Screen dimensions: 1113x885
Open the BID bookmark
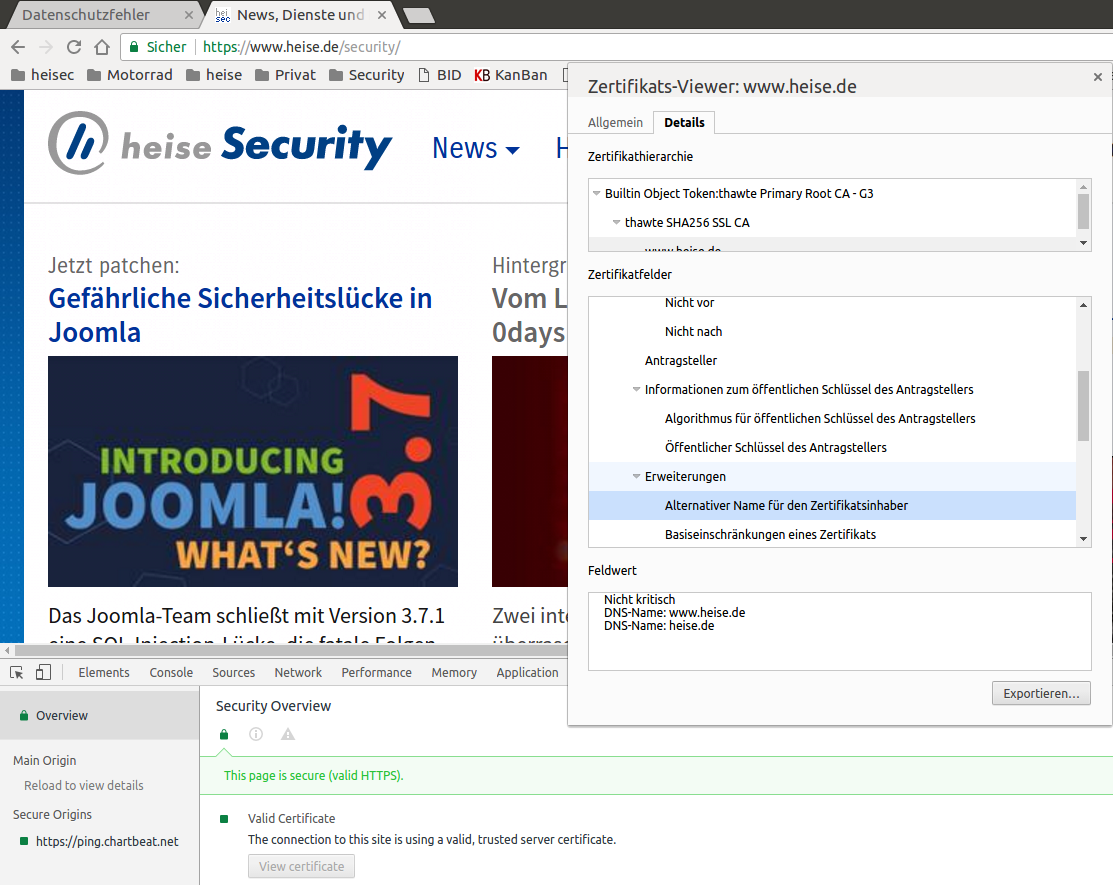[x=440, y=75]
